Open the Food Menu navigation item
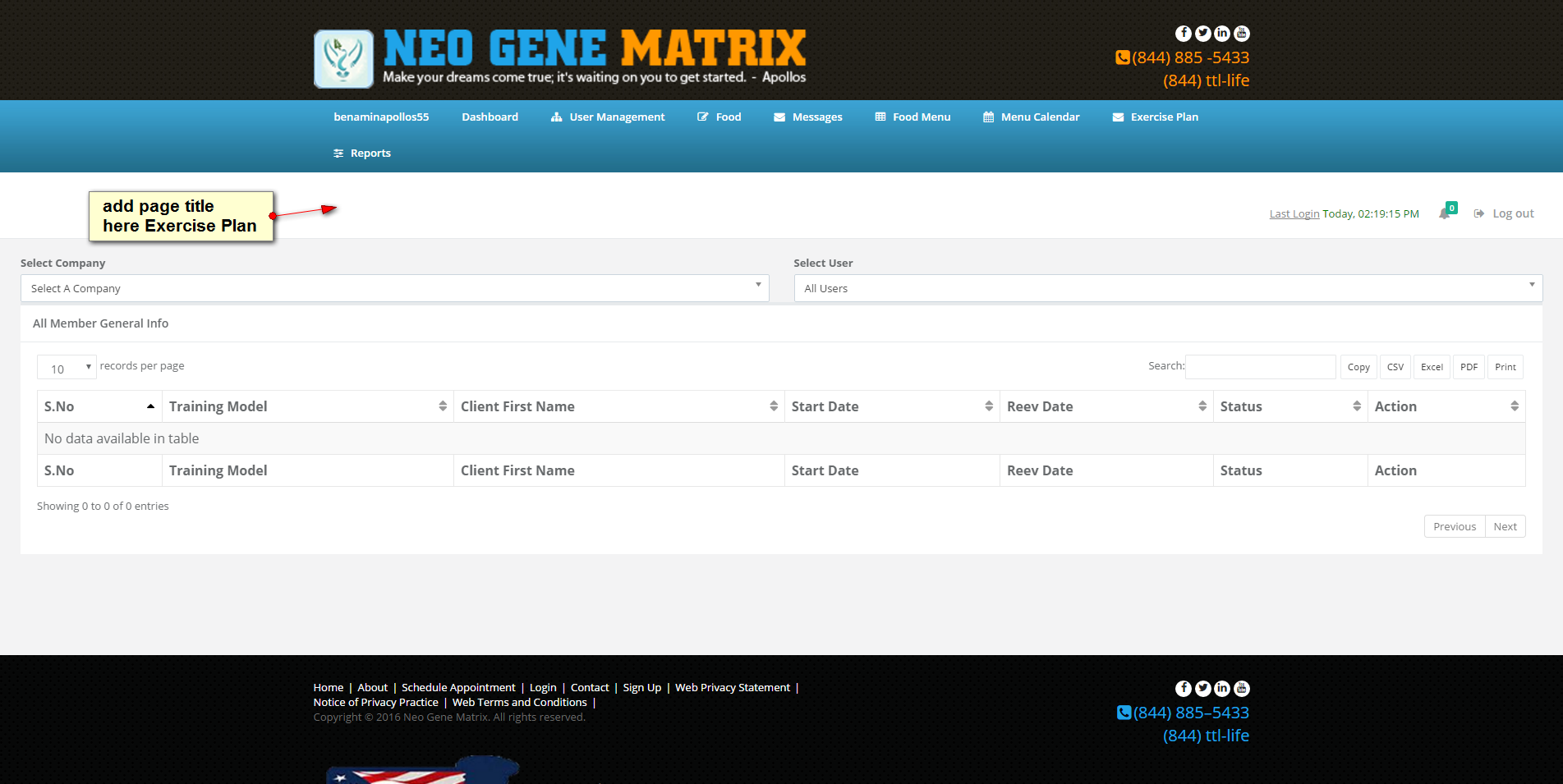The width and height of the screenshot is (1563, 784). (913, 117)
